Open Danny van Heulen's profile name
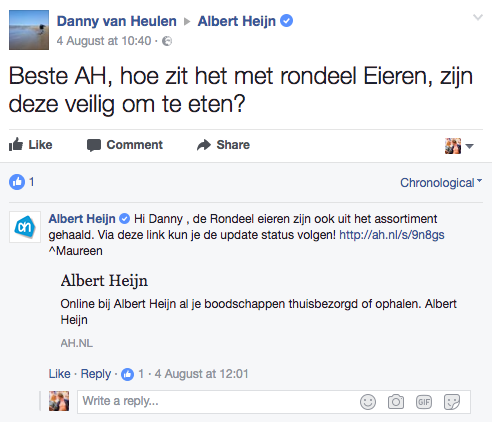492x422 pixels. pos(117,21)
